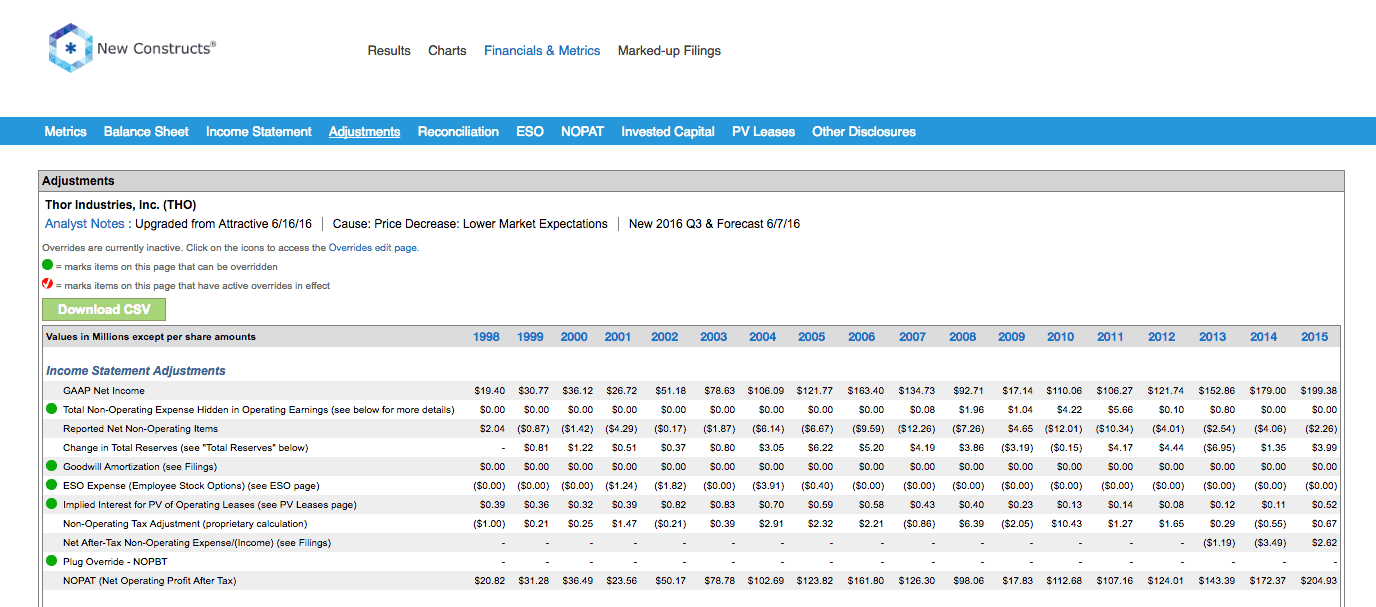Select the 1998 year column header
The image size is (1376, 607).
click(x=486, y=337)
